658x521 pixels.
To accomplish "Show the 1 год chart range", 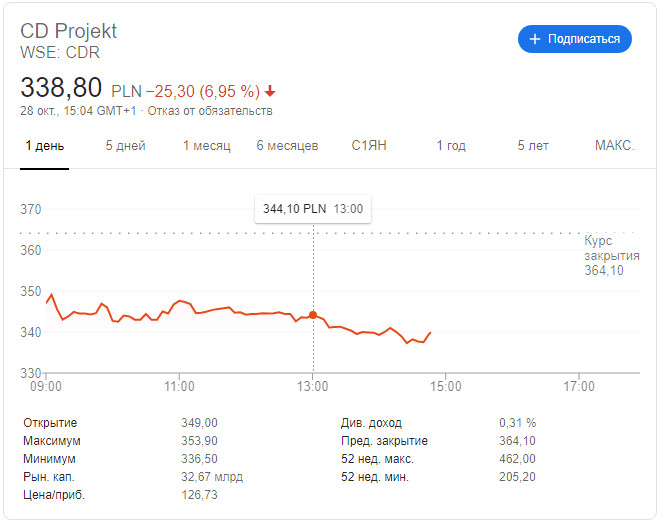I will (x=451, y=146).
